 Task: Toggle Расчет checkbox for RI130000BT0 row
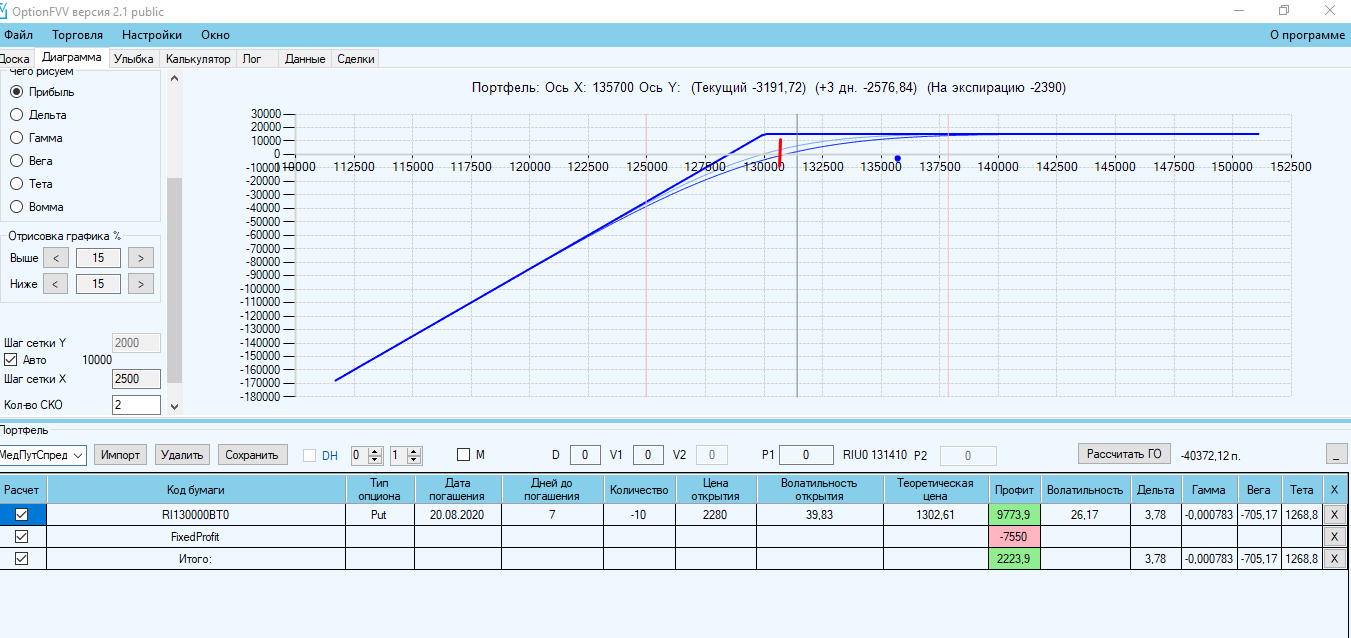(21, 515)
